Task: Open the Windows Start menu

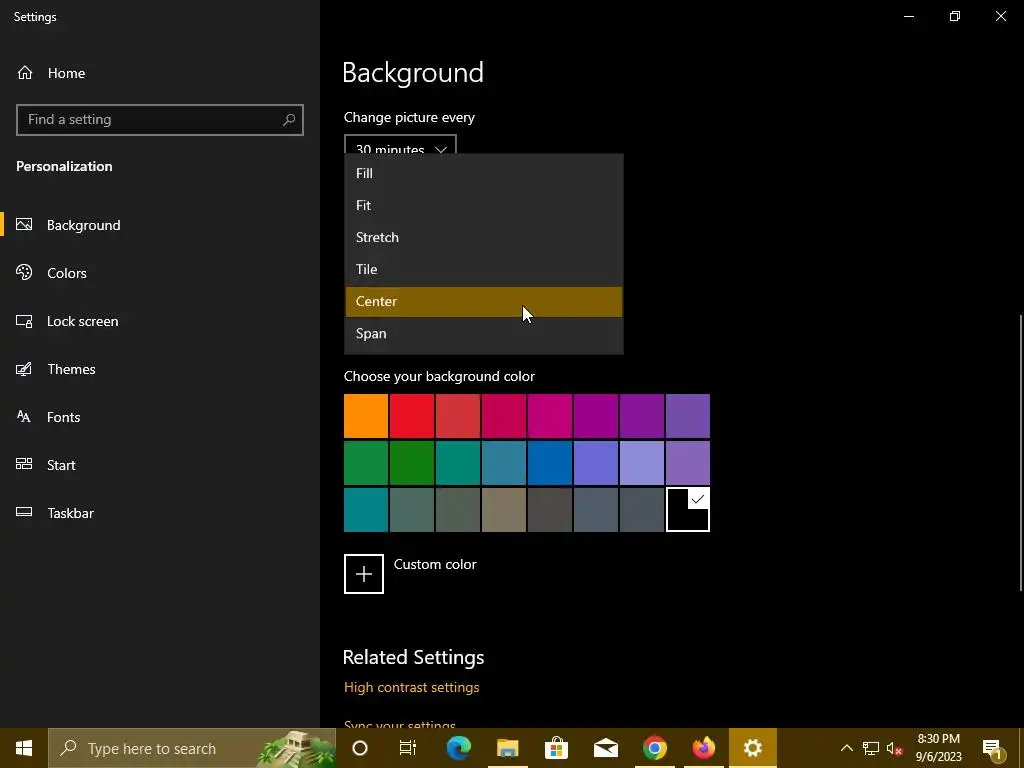Action: click(x=24, y=748)
